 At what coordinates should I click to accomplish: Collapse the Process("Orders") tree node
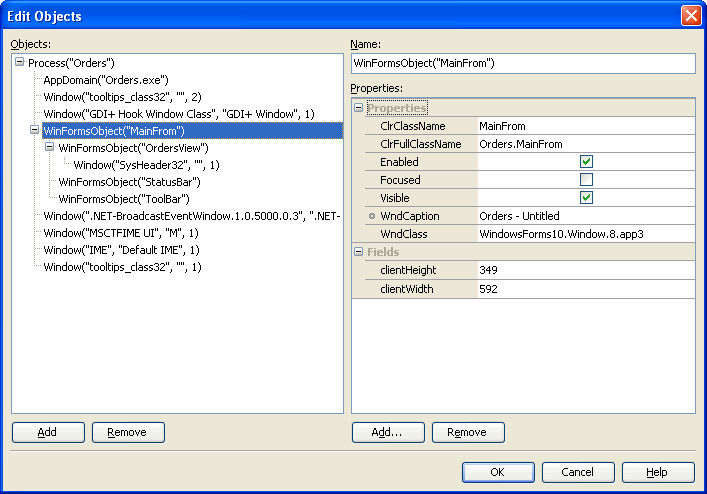pyautogui.click(x=20, y=63)
